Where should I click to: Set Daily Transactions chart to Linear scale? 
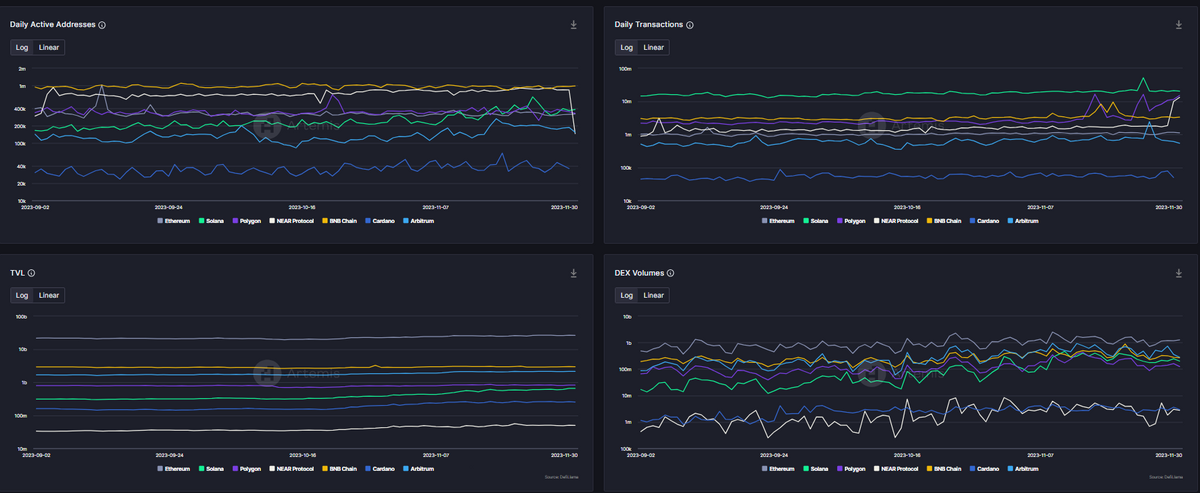pyautogui.click(x=653, y=47)
